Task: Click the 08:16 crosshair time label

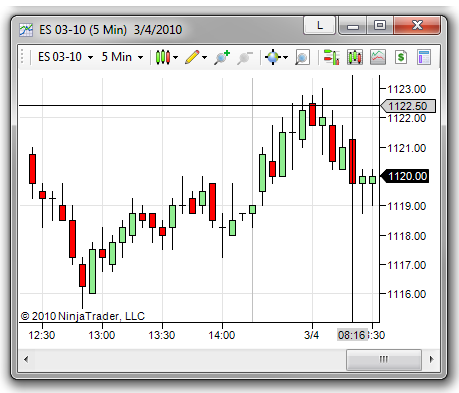Action: coord(353,335)
